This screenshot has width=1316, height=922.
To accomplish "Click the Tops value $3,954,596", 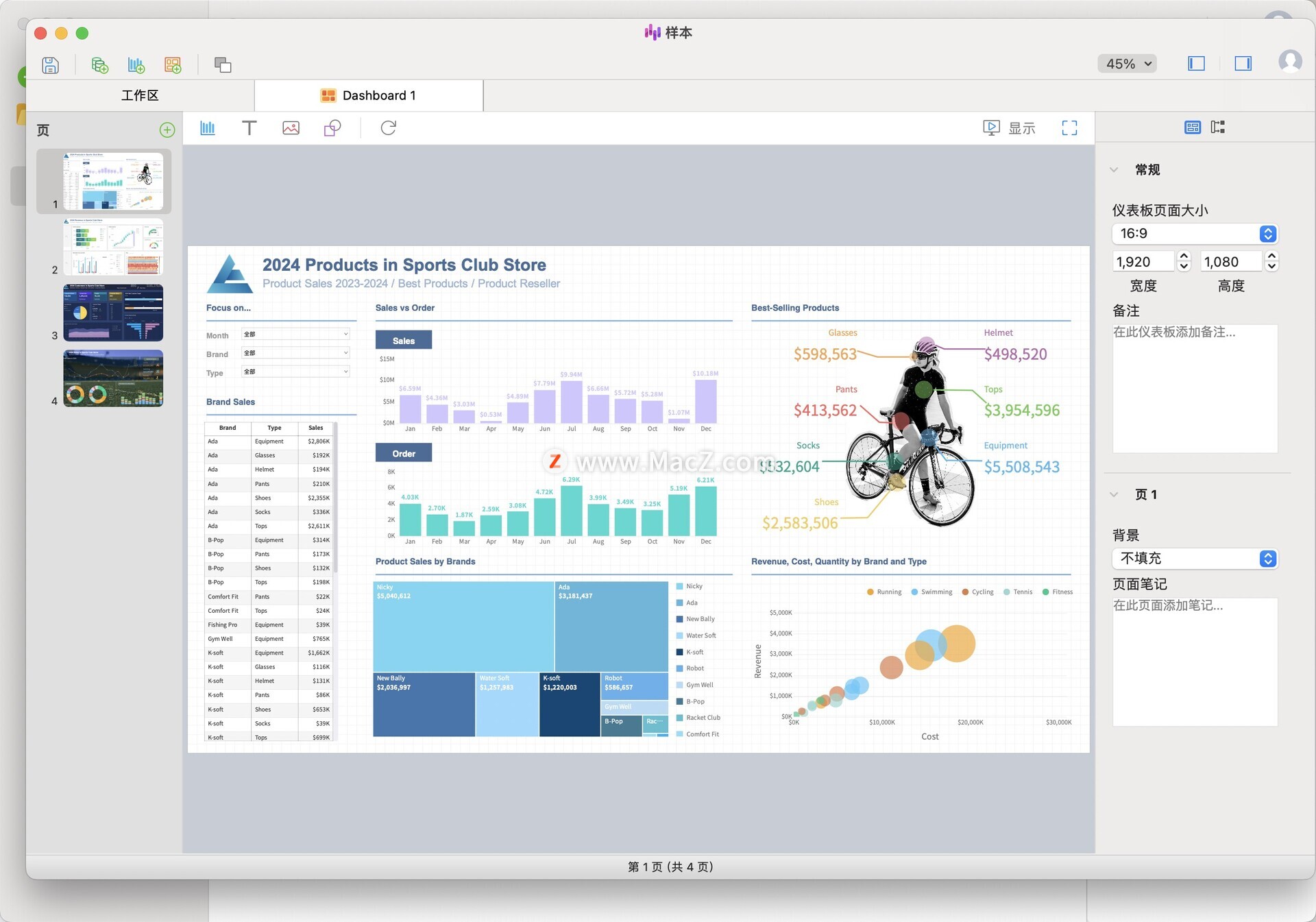I will [1021, 411].
